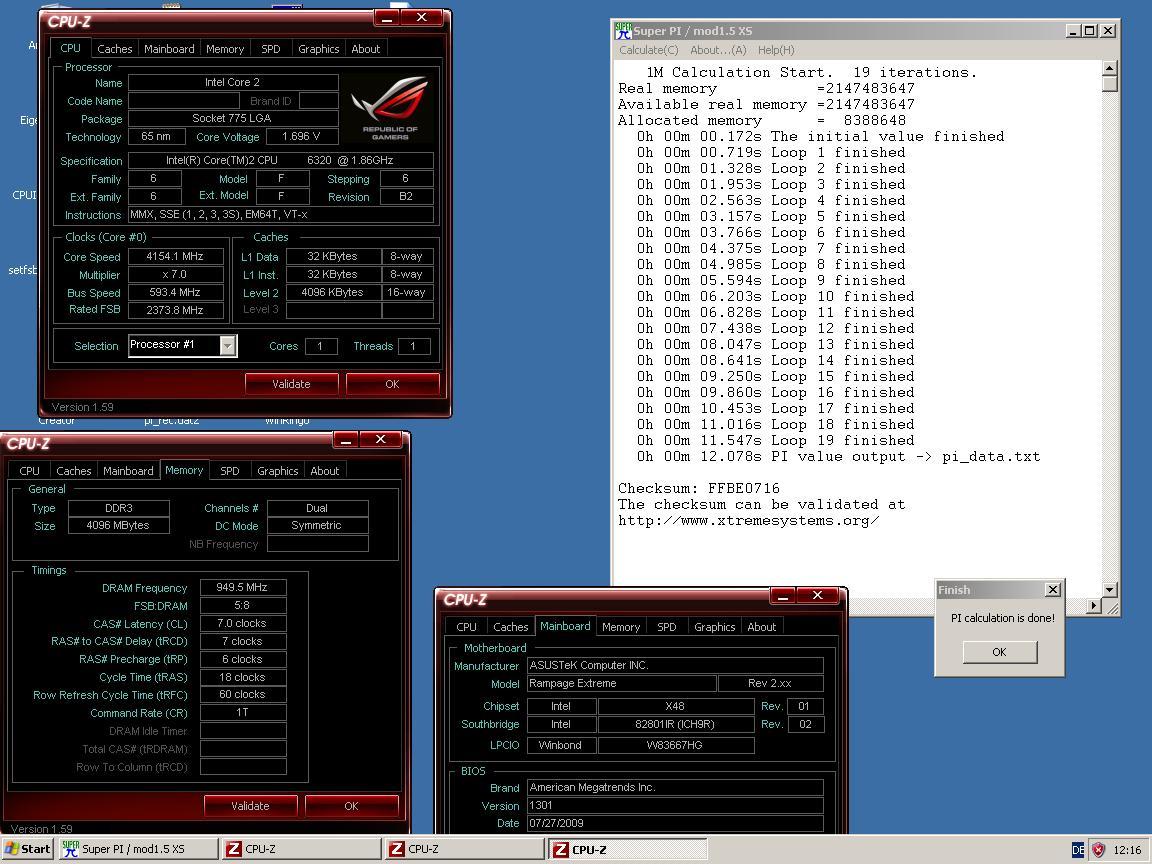Screen dimensions: 1152x864
Task: Open the Help(H) menu in Super PI
Action: click(x=776, y=50)
